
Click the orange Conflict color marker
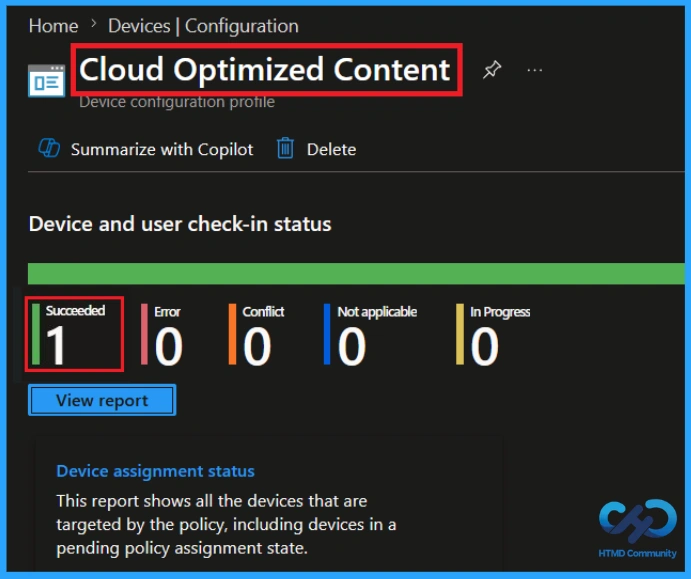tap(232, 334)
